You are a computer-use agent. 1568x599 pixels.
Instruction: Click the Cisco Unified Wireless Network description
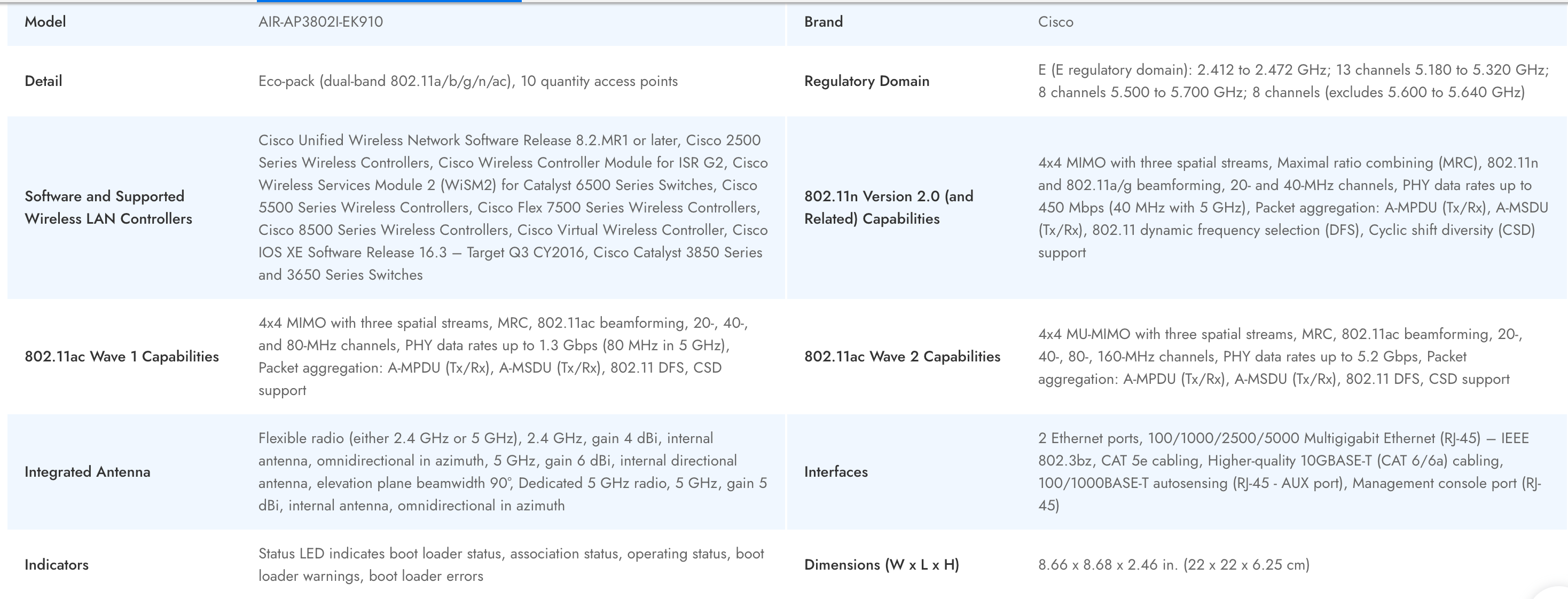pyautogui.click(x=513, y=207)
